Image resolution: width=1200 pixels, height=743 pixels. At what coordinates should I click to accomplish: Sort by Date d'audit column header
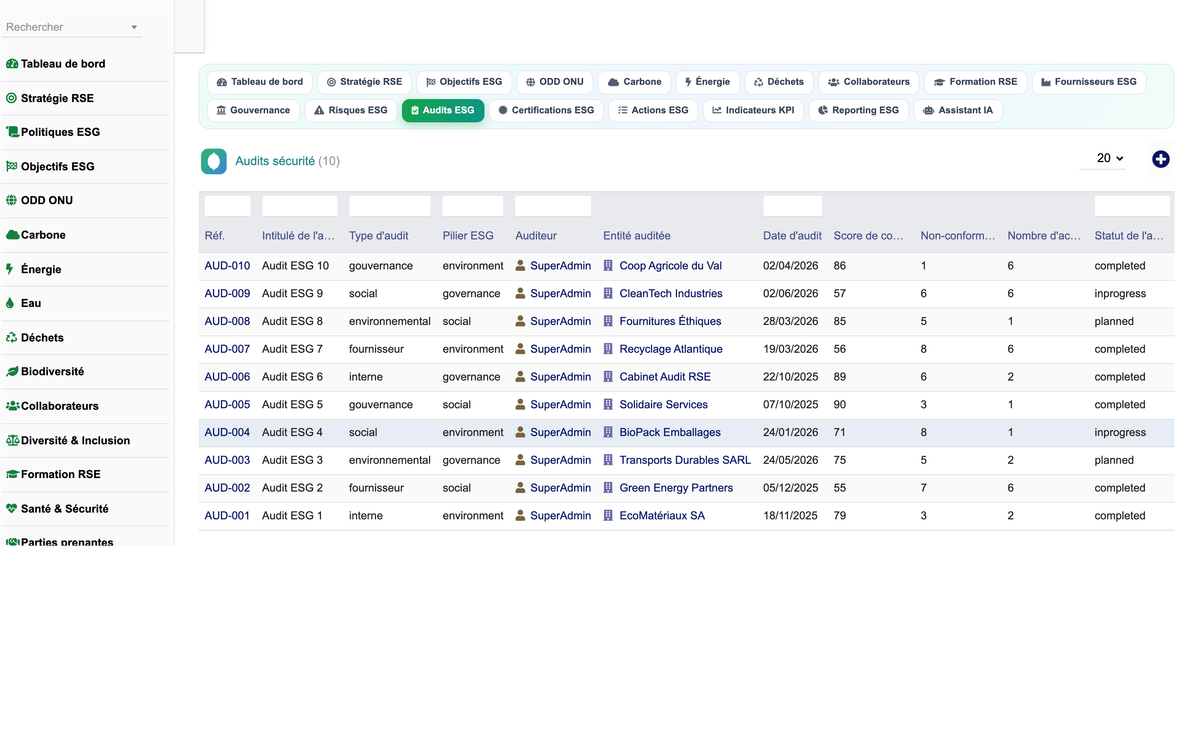click(792, 236)
